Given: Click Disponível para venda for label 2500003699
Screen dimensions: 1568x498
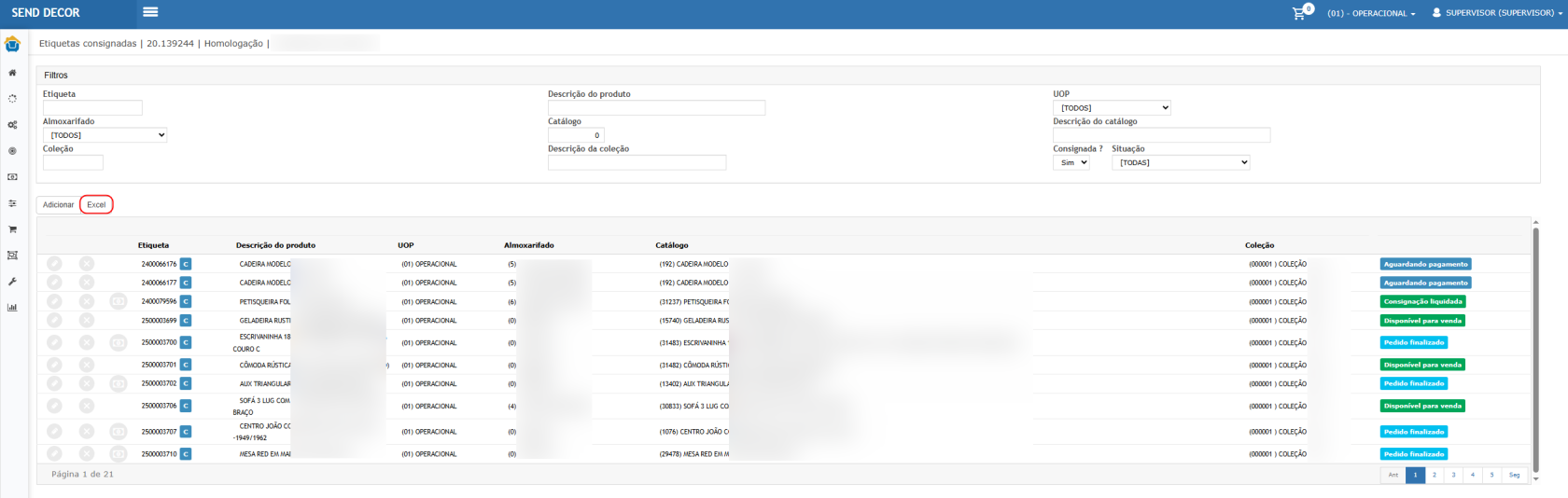Looking at the screenshot, I should point(1422,320).
